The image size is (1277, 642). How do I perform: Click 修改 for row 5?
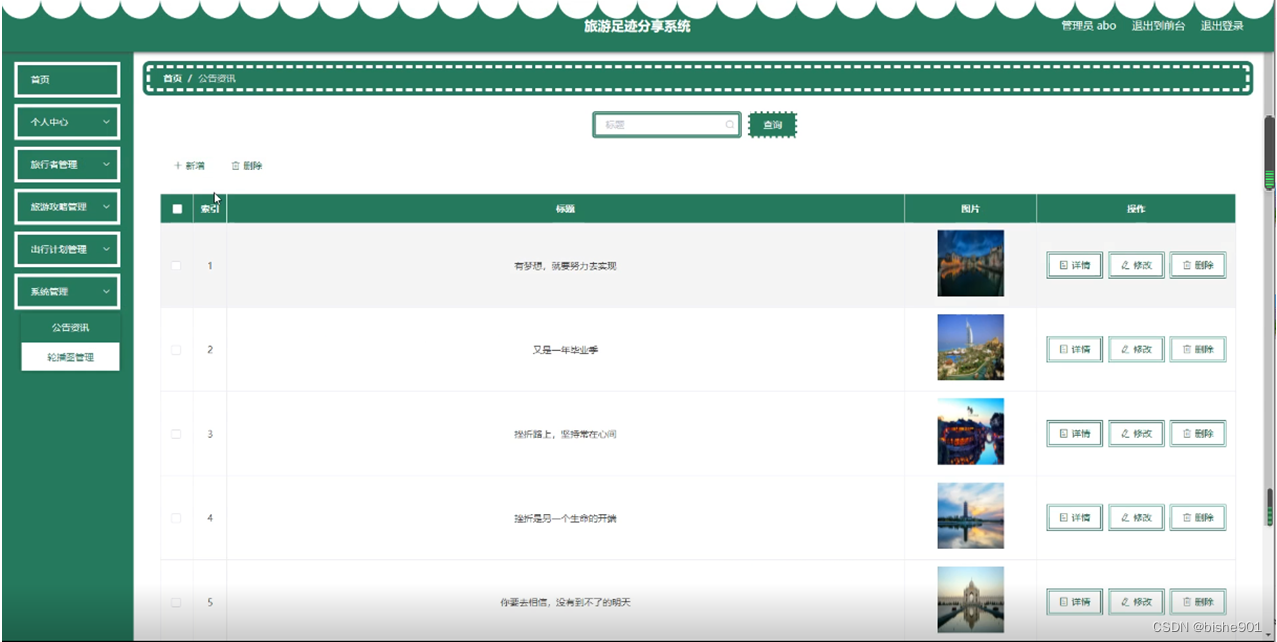pos(1136,602)
